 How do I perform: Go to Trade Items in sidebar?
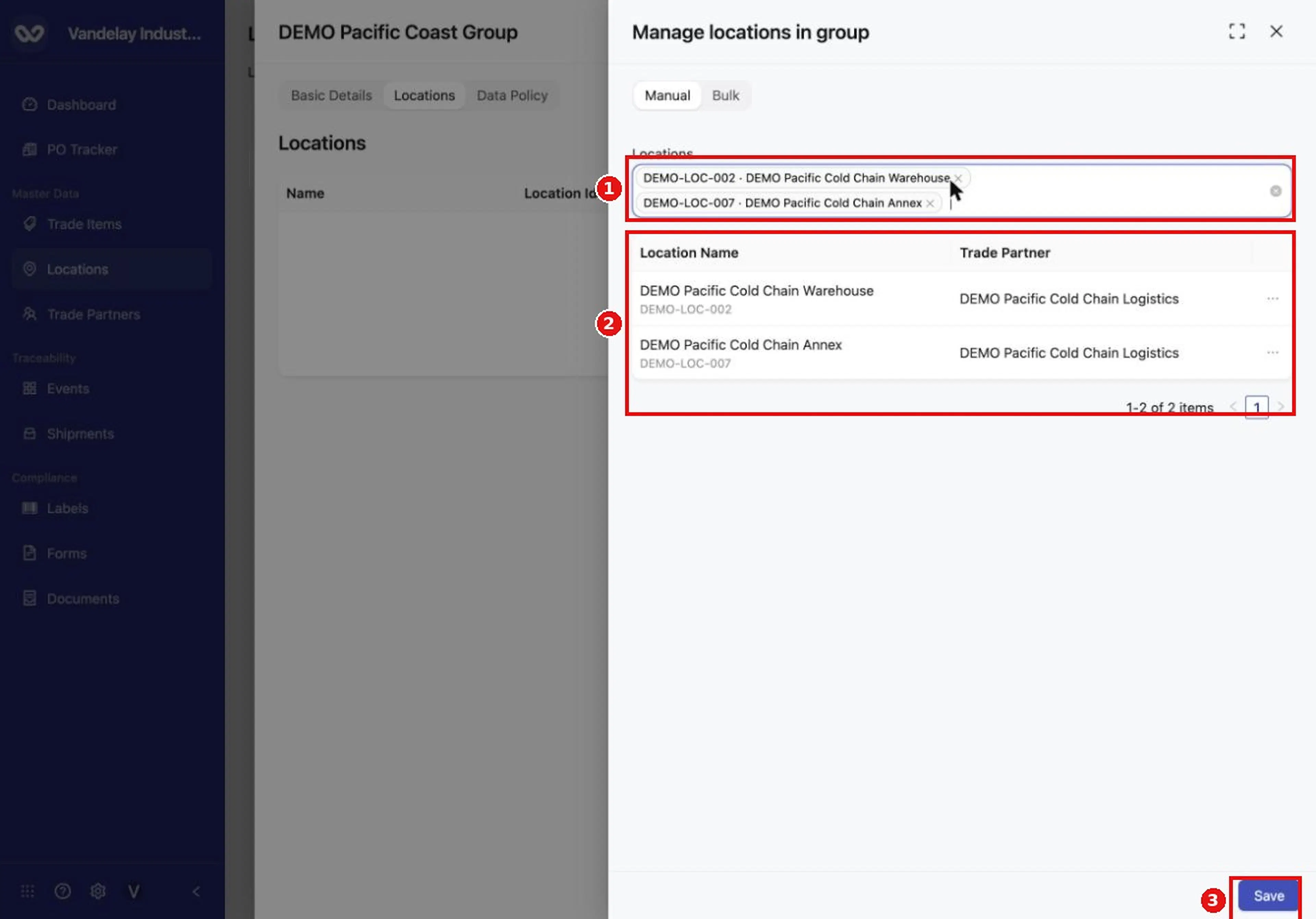[84, 224]
